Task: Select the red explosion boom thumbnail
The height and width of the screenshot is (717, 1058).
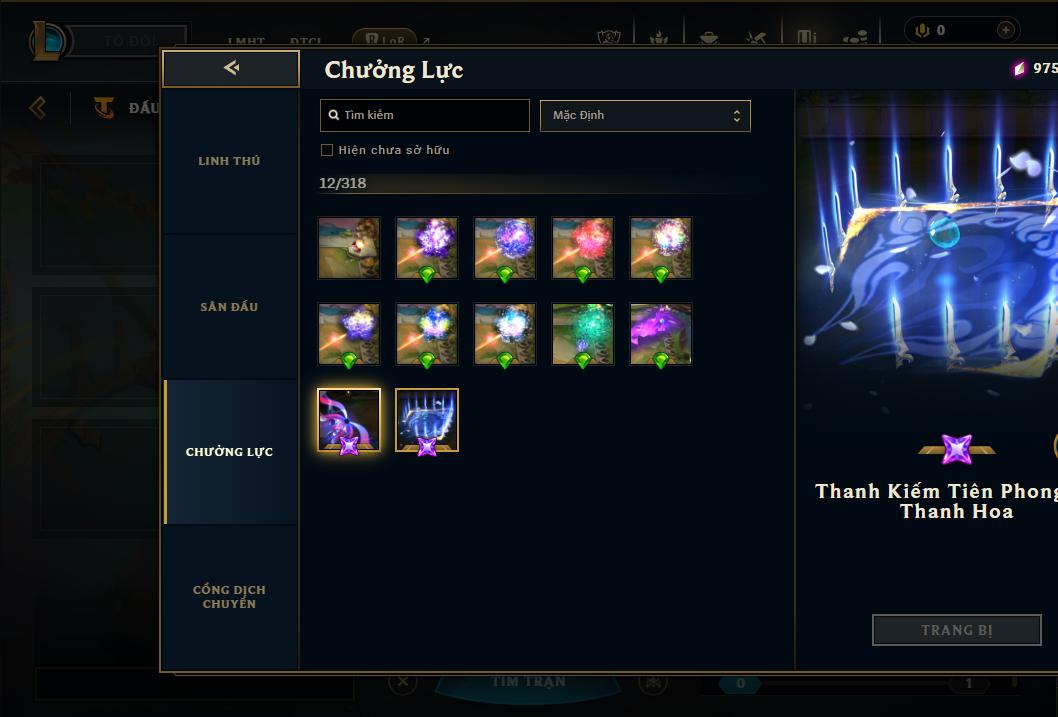Action: (582, 248)
